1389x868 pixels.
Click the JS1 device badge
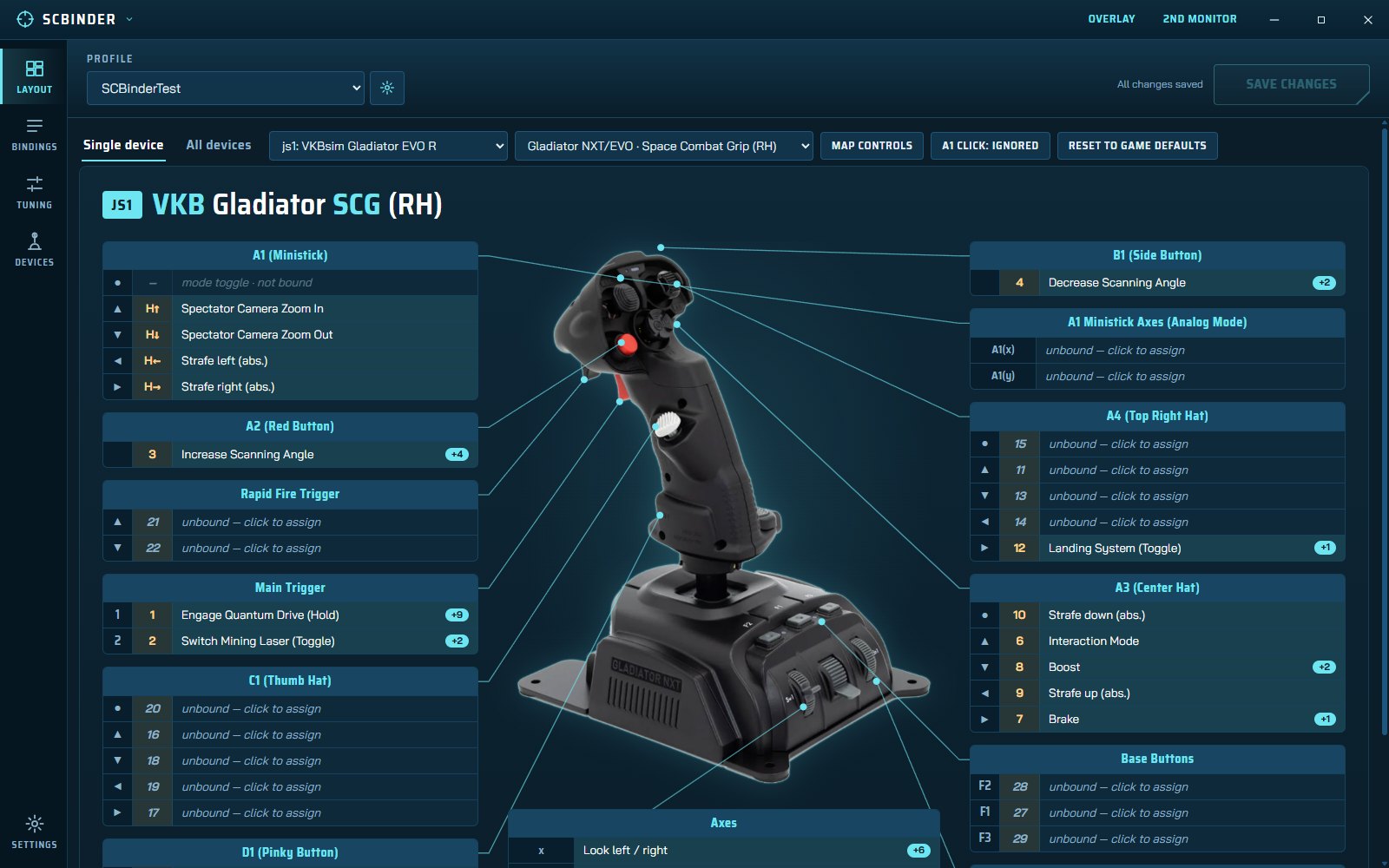coord(122,205)
